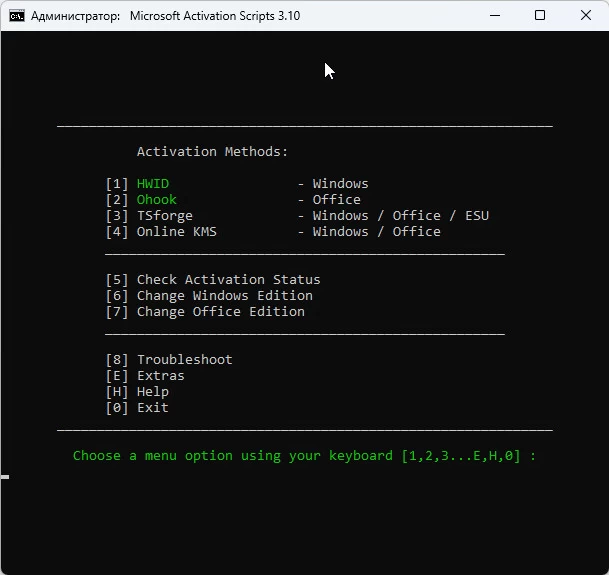Screen dimensions: 609x575
Task: Select the green HWID option text
Action: point(153,184)
